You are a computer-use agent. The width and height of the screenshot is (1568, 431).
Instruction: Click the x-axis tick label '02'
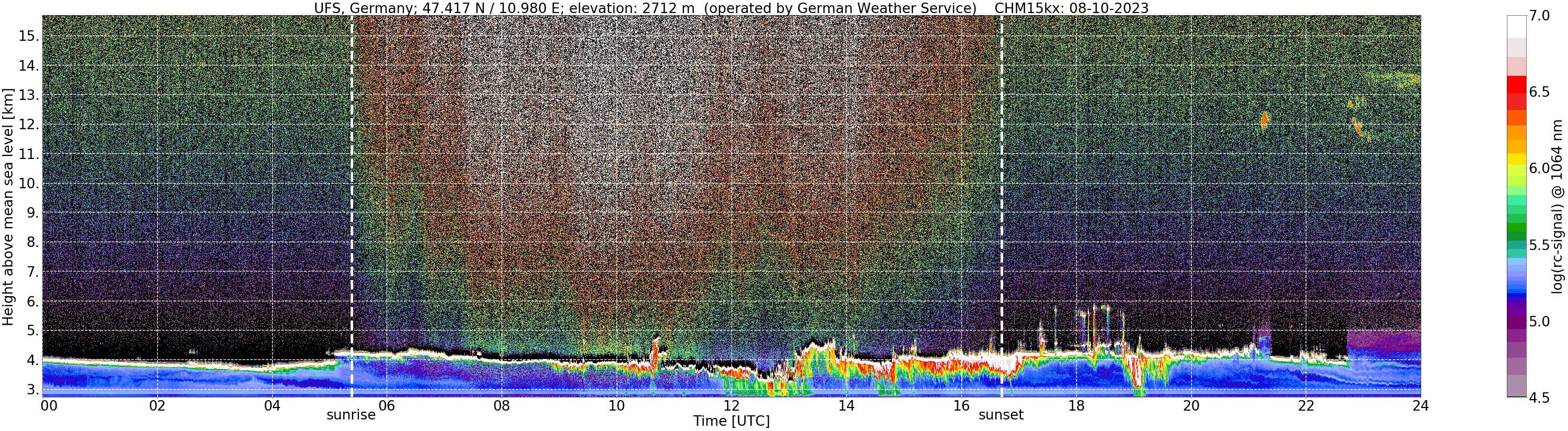[158, 406]
